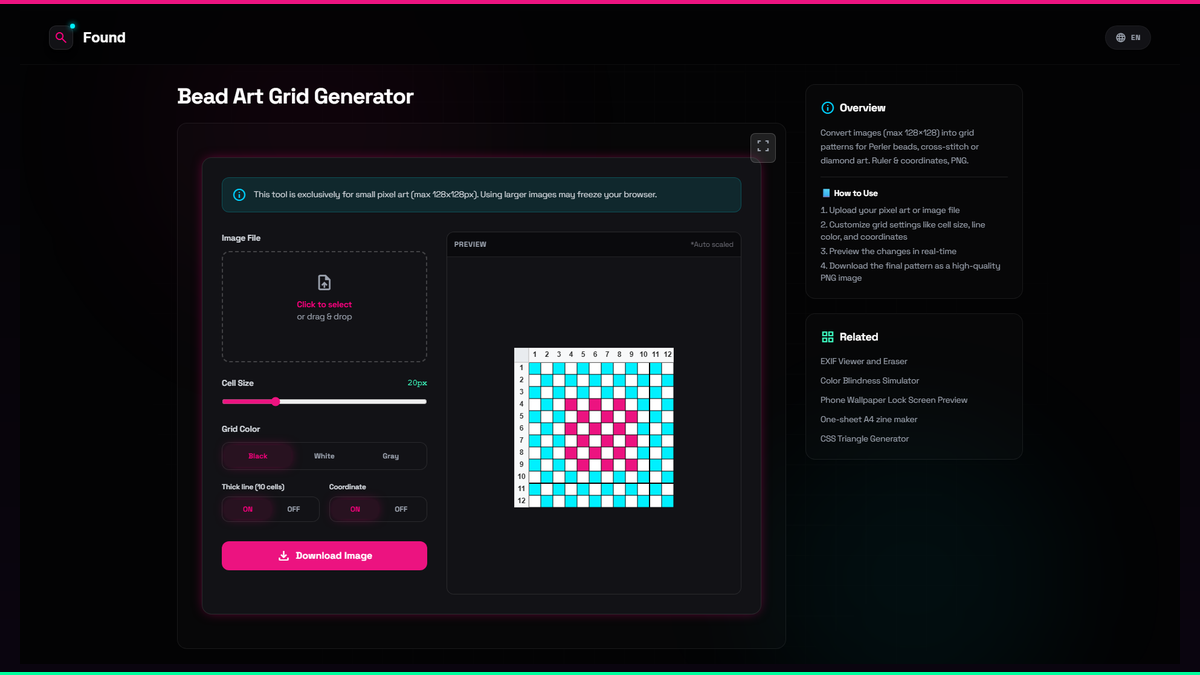Click the Download Image button
This screenshot has height=675, width=1200.
(x=324, y=556)
